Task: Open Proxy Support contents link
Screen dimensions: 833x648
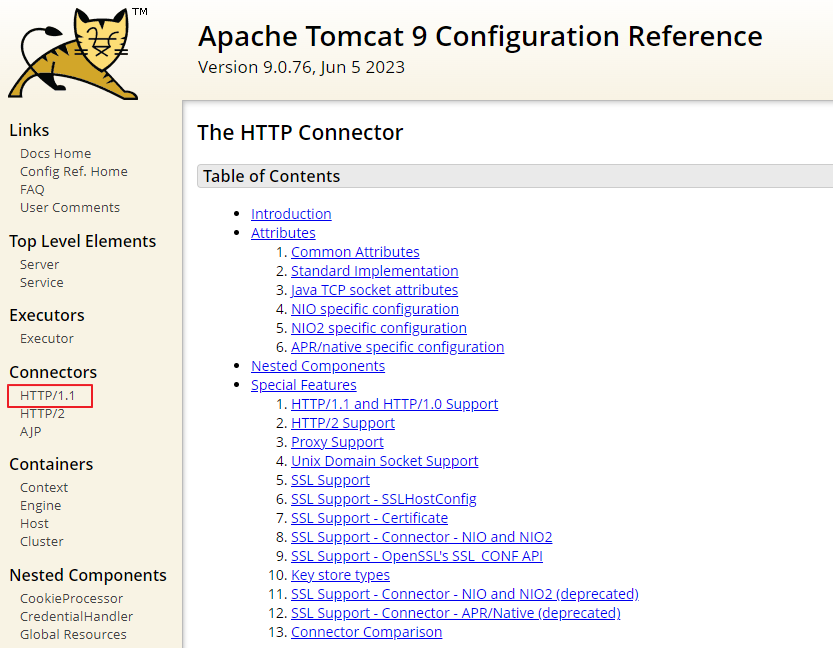Action: coord(337,442)
